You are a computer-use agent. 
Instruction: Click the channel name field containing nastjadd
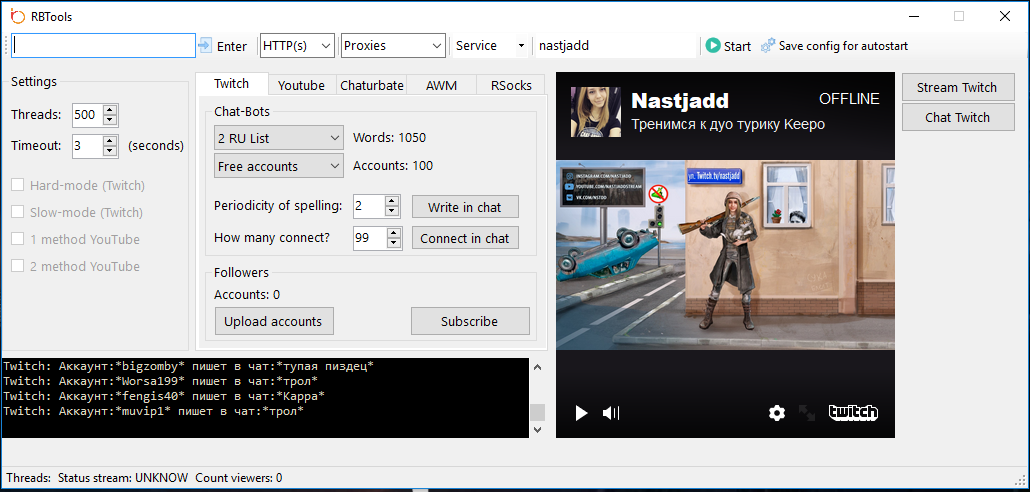pyautogui.click(x=613, y=46)
